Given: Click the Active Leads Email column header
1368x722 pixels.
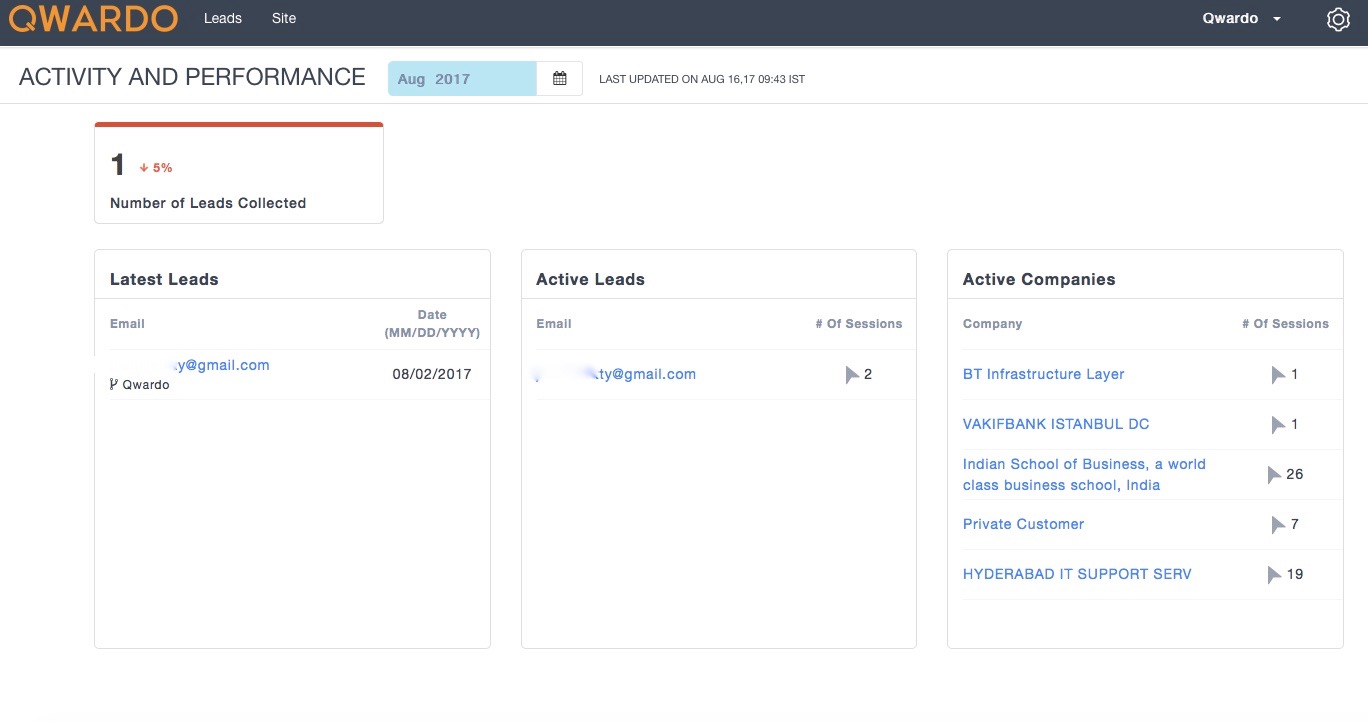Looking at the screenshot, I should (x=554, y=324).
